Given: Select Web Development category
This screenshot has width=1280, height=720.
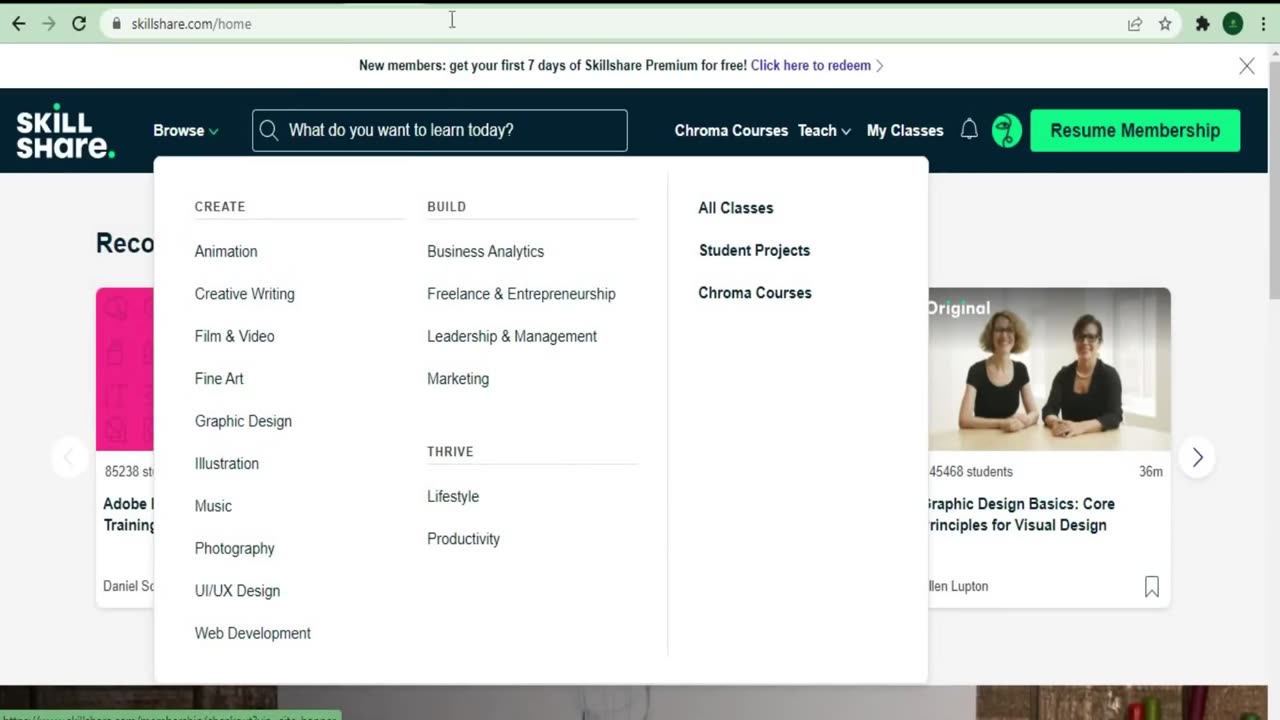Looking at the screenshot, I should [x=253, y=633].
